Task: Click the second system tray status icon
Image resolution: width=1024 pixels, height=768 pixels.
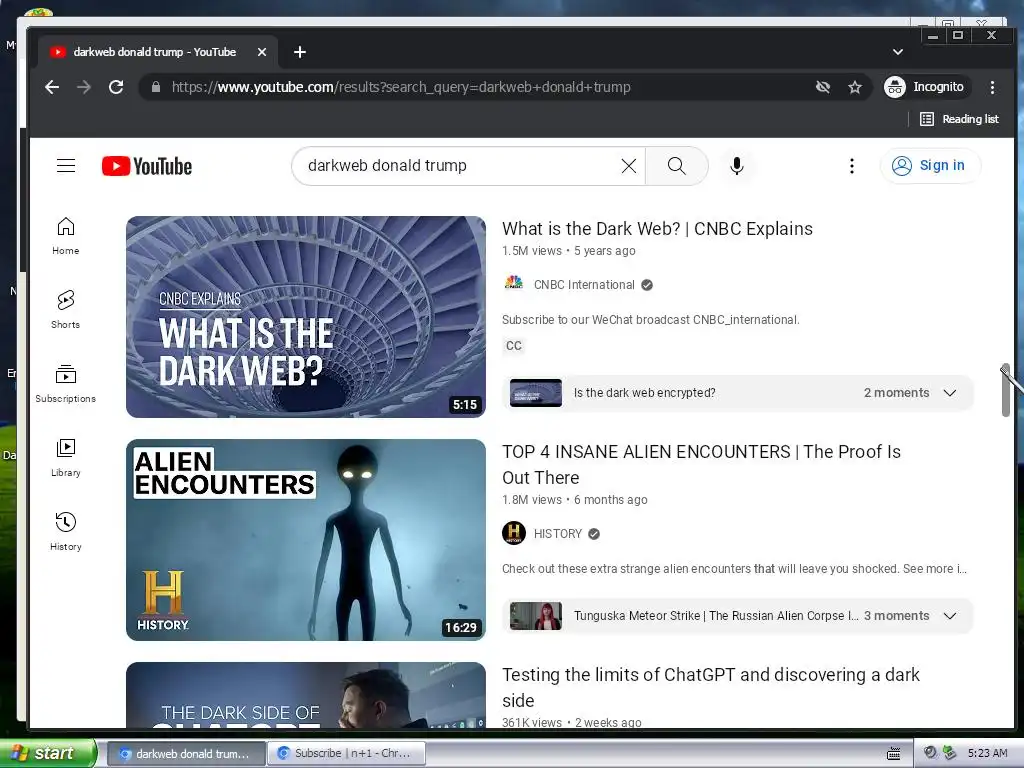Action: tap(950, 753)
